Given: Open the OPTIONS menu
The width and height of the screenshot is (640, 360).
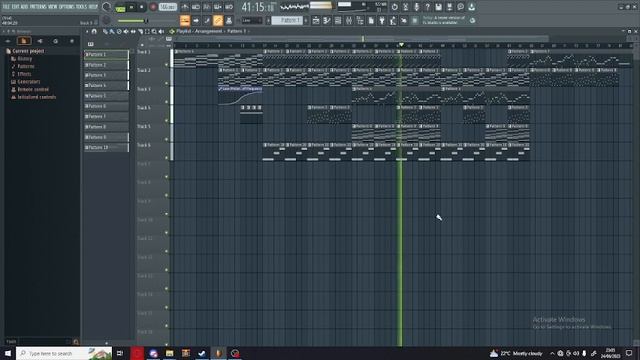Looking at the screenshot, I should tap(67, 7).
